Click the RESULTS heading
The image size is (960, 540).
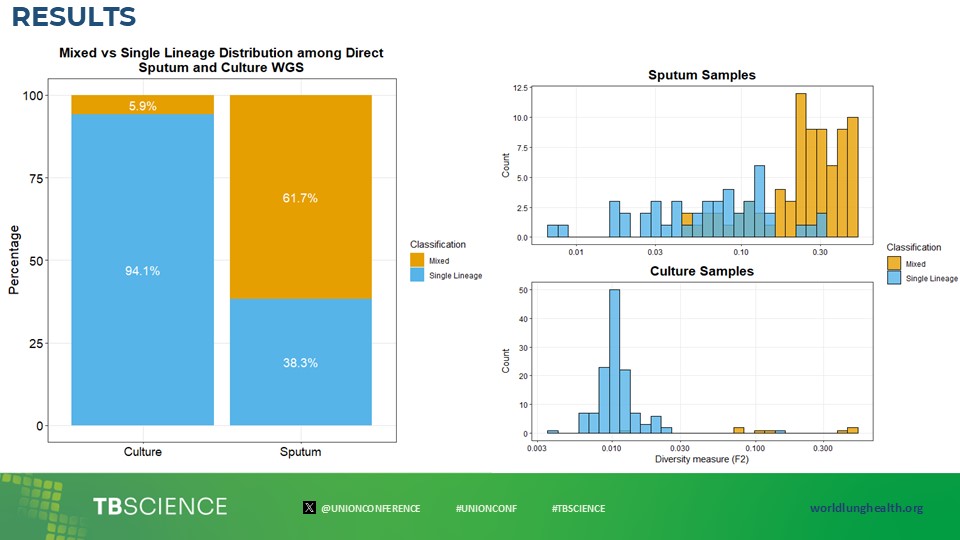pos(73,17)
